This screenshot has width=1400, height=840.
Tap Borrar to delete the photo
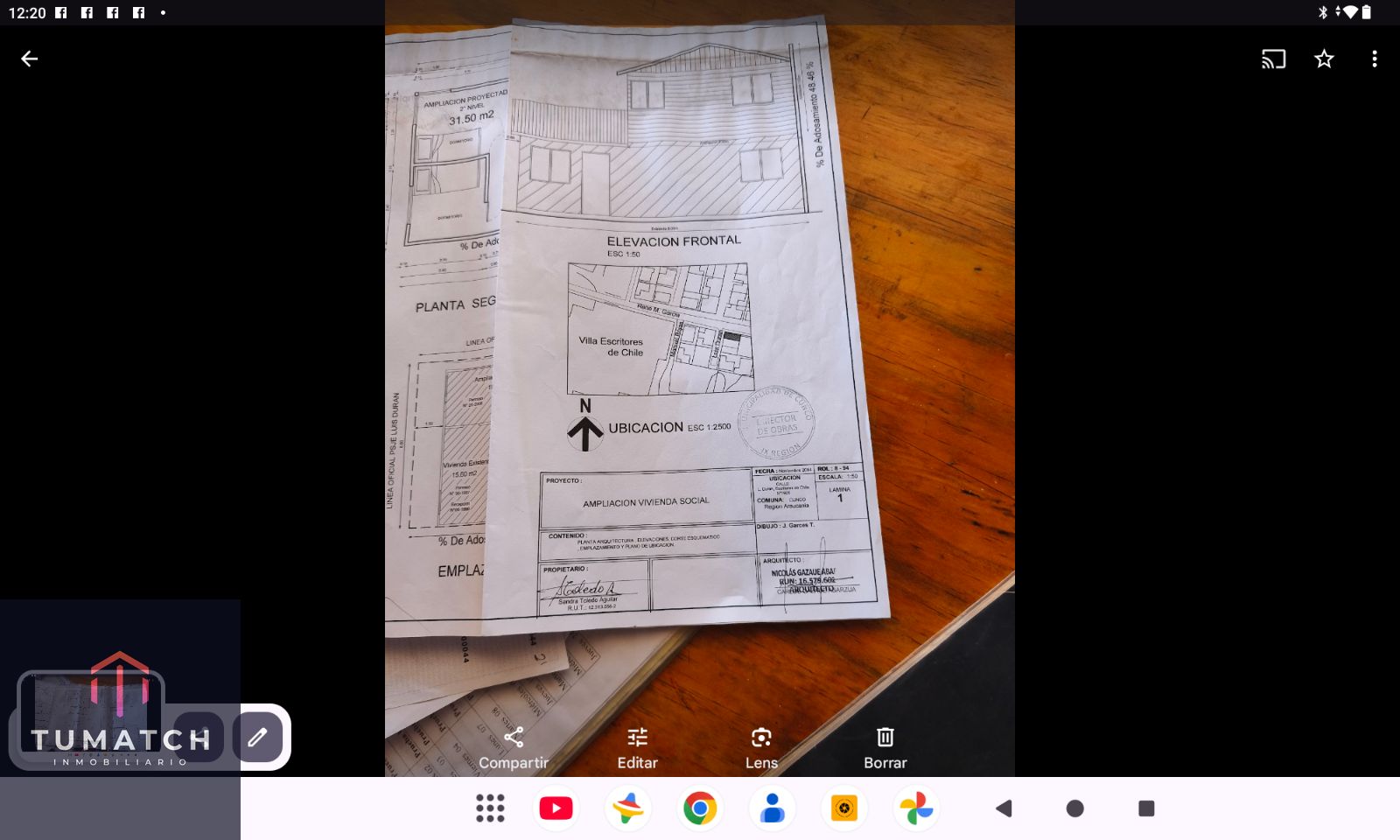pyautogui.click(x=885, y=748)
